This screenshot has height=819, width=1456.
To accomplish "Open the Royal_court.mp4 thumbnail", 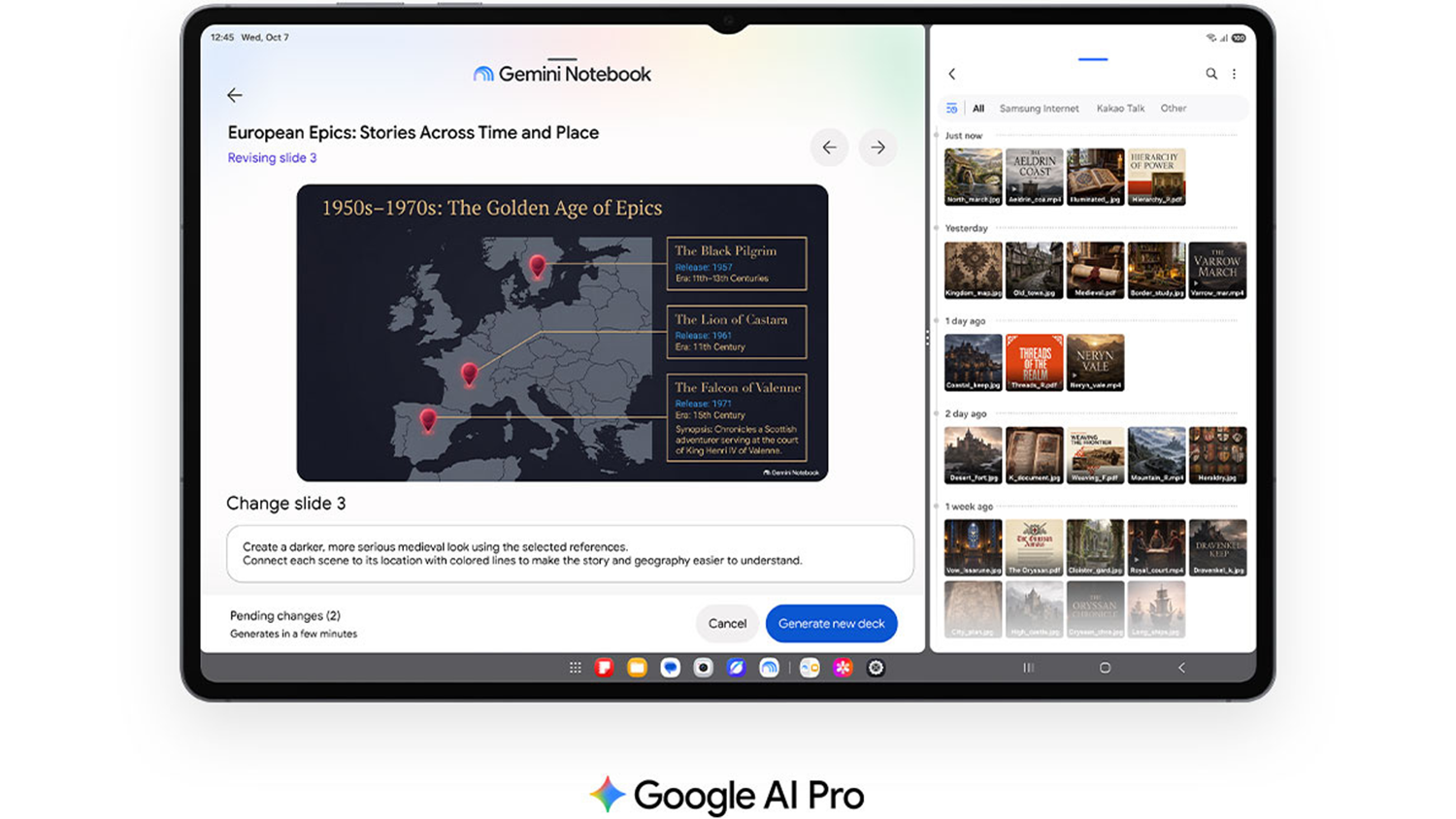I will (1156, 547).
